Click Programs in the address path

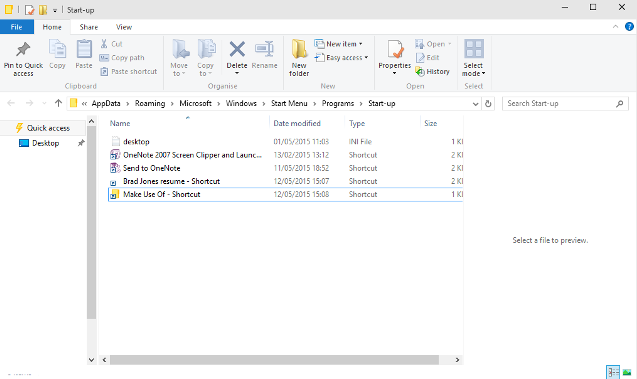point(338,103)
